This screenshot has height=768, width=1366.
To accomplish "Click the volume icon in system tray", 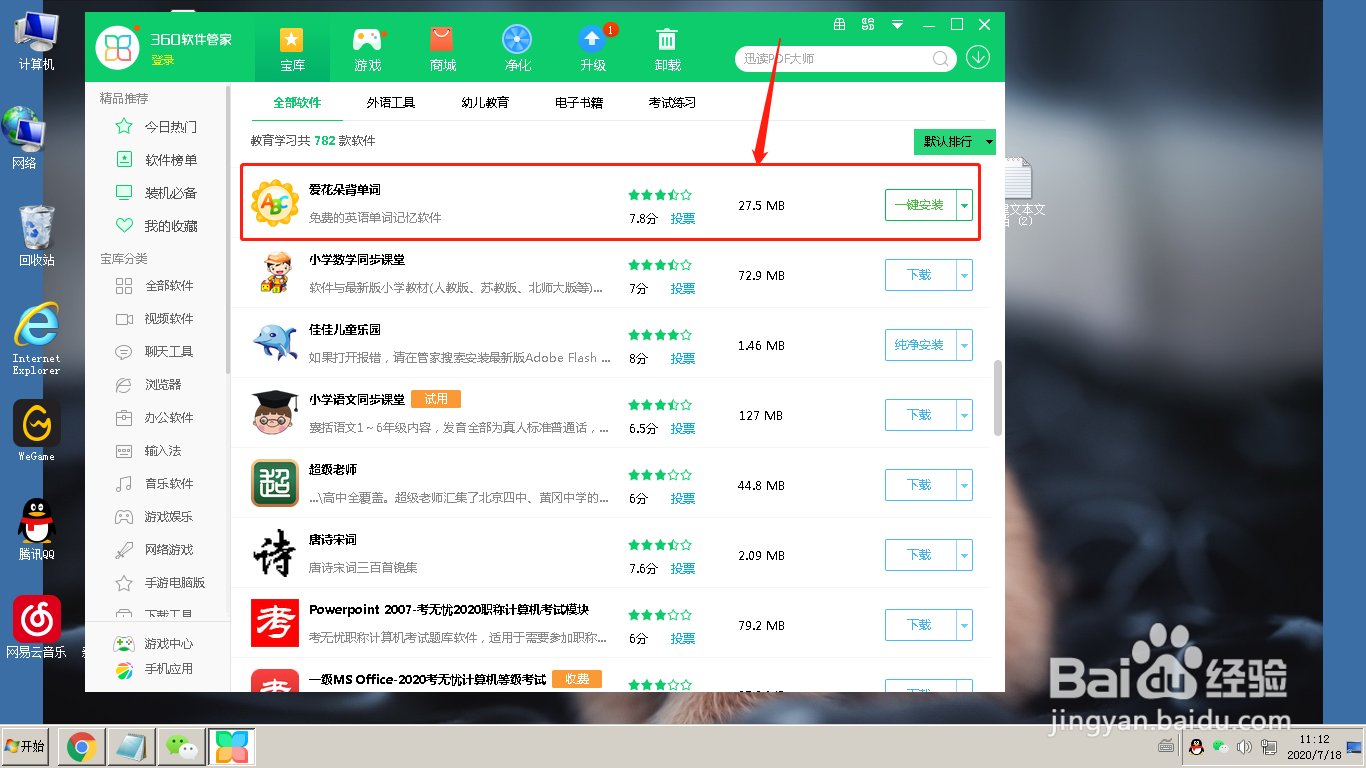I will click(1244, 747).
